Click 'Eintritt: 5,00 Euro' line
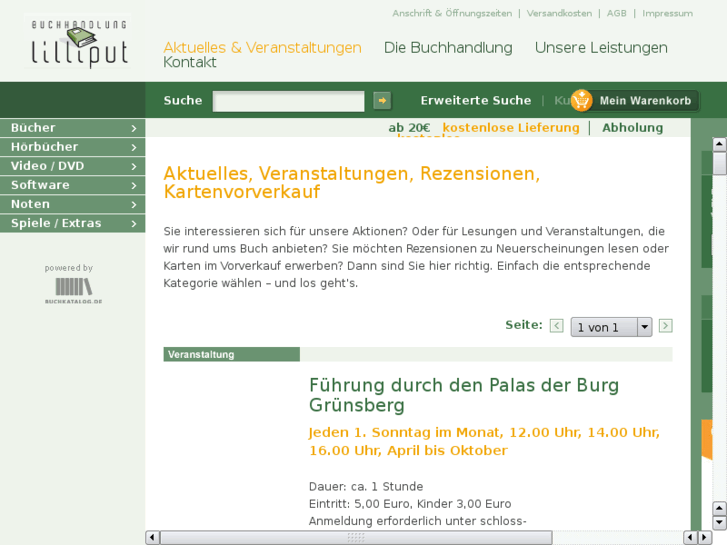The height and width of the screenshot is (545, 727). click(x=410, y=504)
